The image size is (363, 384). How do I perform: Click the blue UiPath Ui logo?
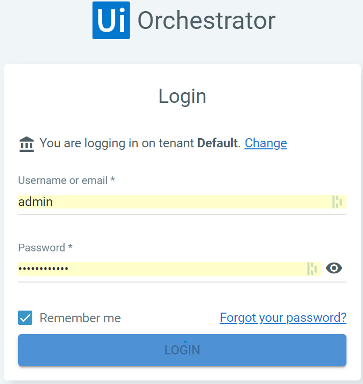[111, 20]
